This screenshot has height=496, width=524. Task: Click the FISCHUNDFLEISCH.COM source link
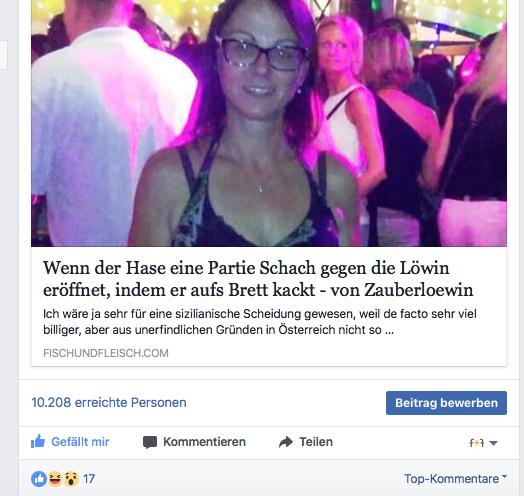point(106,353)
